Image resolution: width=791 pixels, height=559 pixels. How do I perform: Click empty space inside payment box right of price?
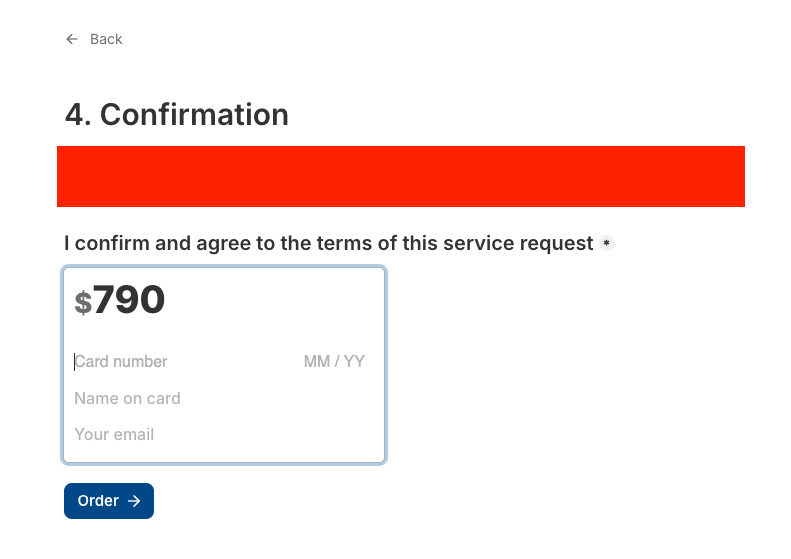(x=290, y=300)
